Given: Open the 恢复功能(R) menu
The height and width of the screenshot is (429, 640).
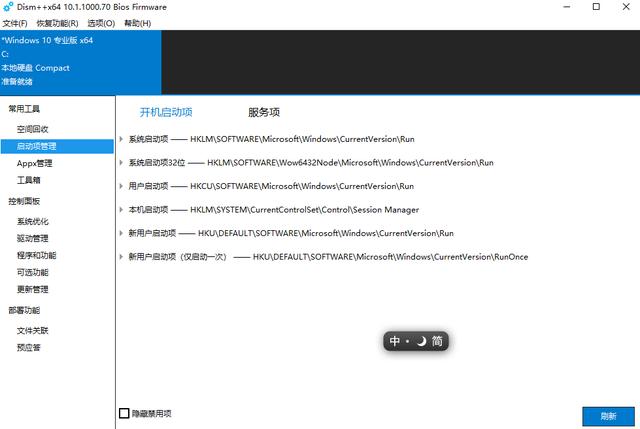Looking at the screenshot, I should click(x=58, y=23).
